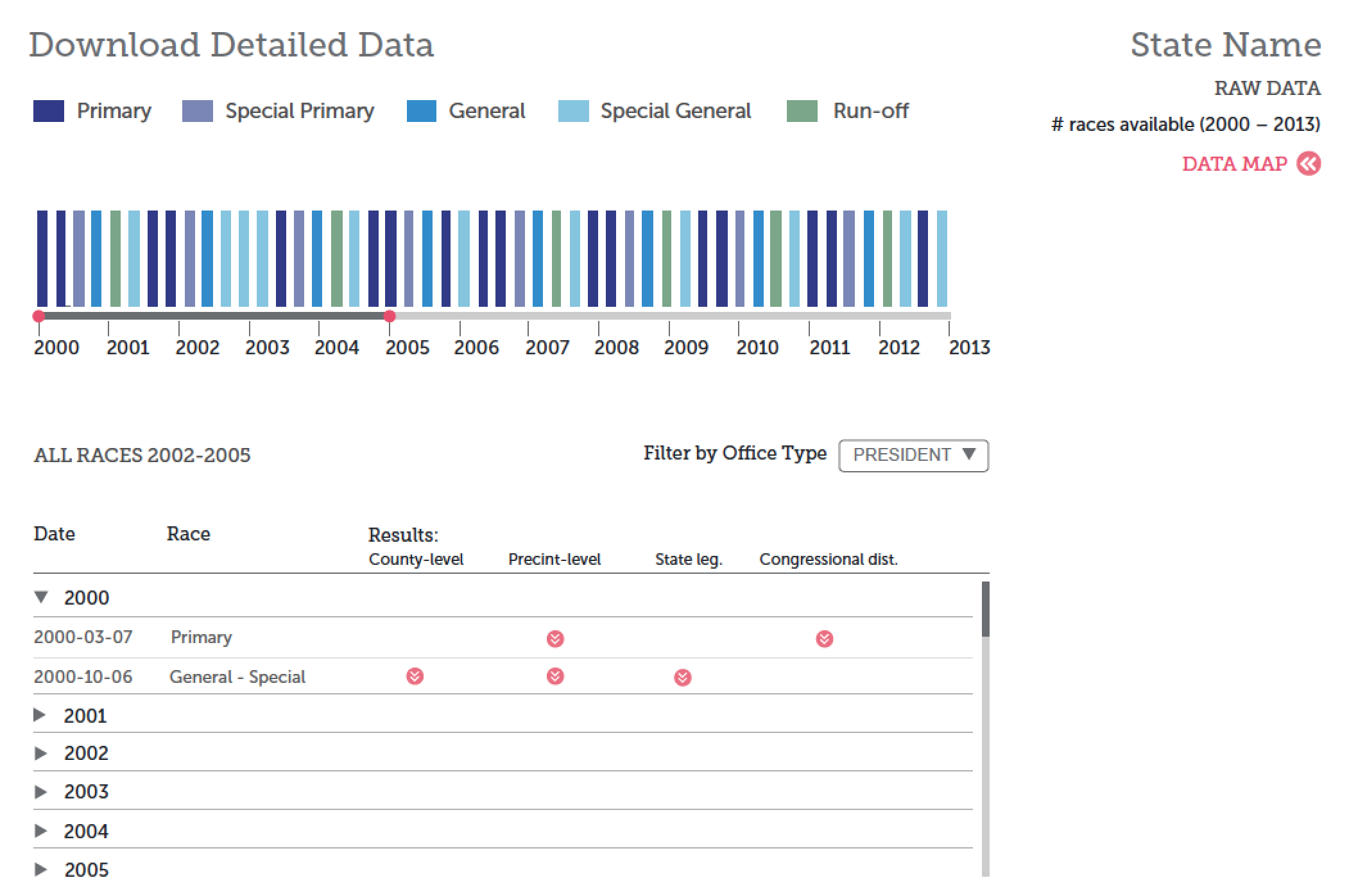The width and height of the screenshot is (1349, 896).
Task: Click the State Name heading
Action: [x=1226, y=45]
